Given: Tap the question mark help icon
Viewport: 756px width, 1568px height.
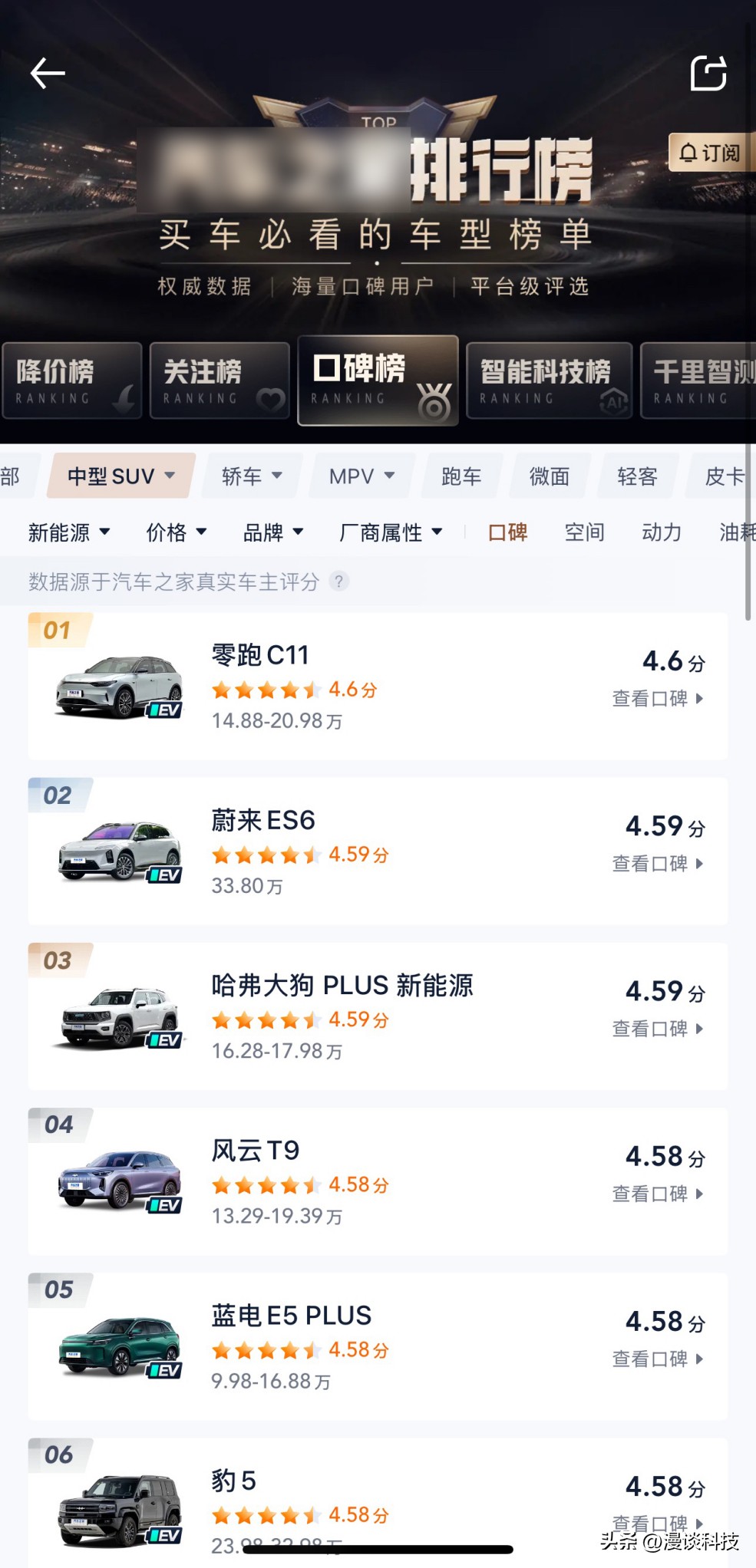Looking at the screenshot, I should click(338, 581).
